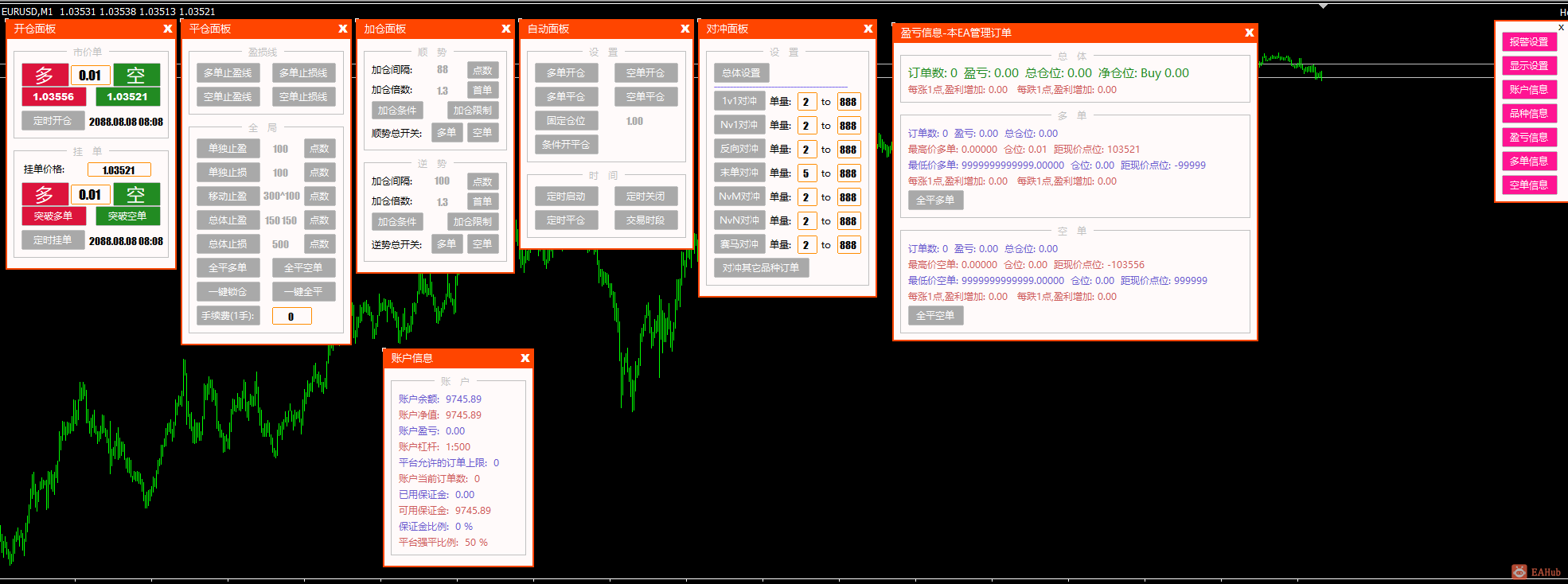The width and height of the screenshot is (1568, 584).
Task: Click the 点数 button in 顺势 加仓间隔 row
Action: pos(482,70)
